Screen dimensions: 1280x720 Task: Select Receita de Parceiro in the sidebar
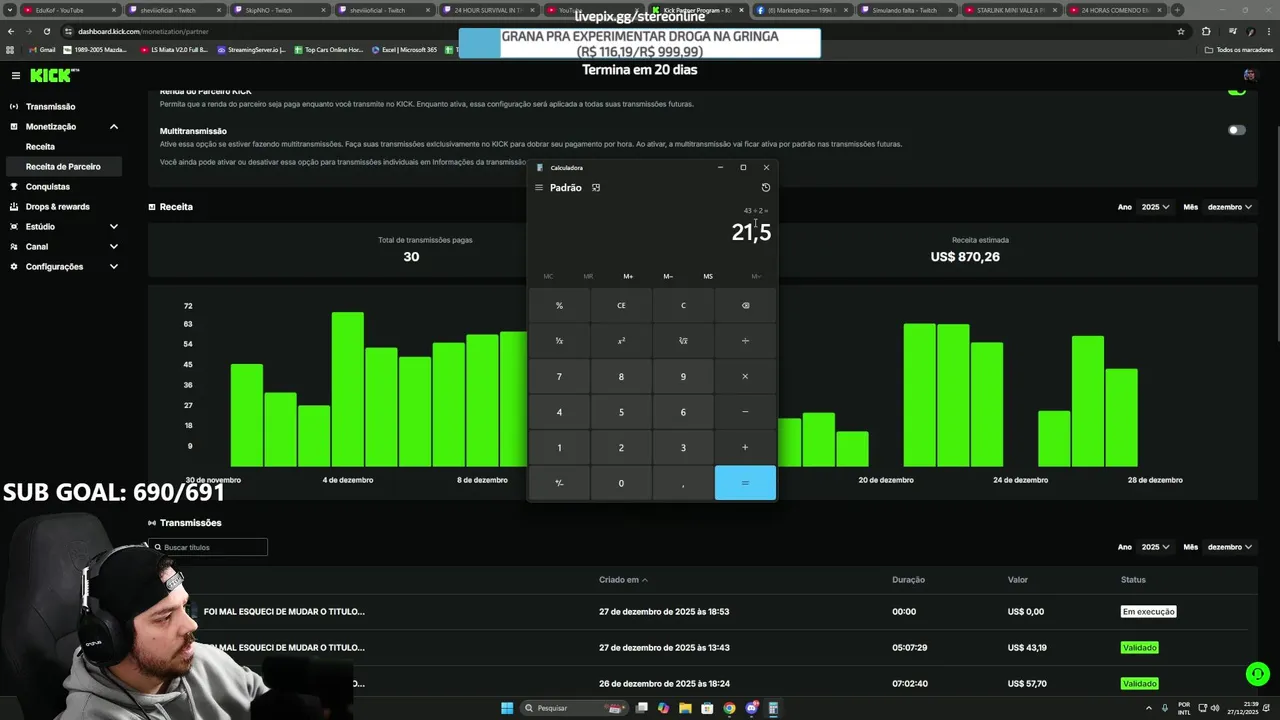coord(63,167)
